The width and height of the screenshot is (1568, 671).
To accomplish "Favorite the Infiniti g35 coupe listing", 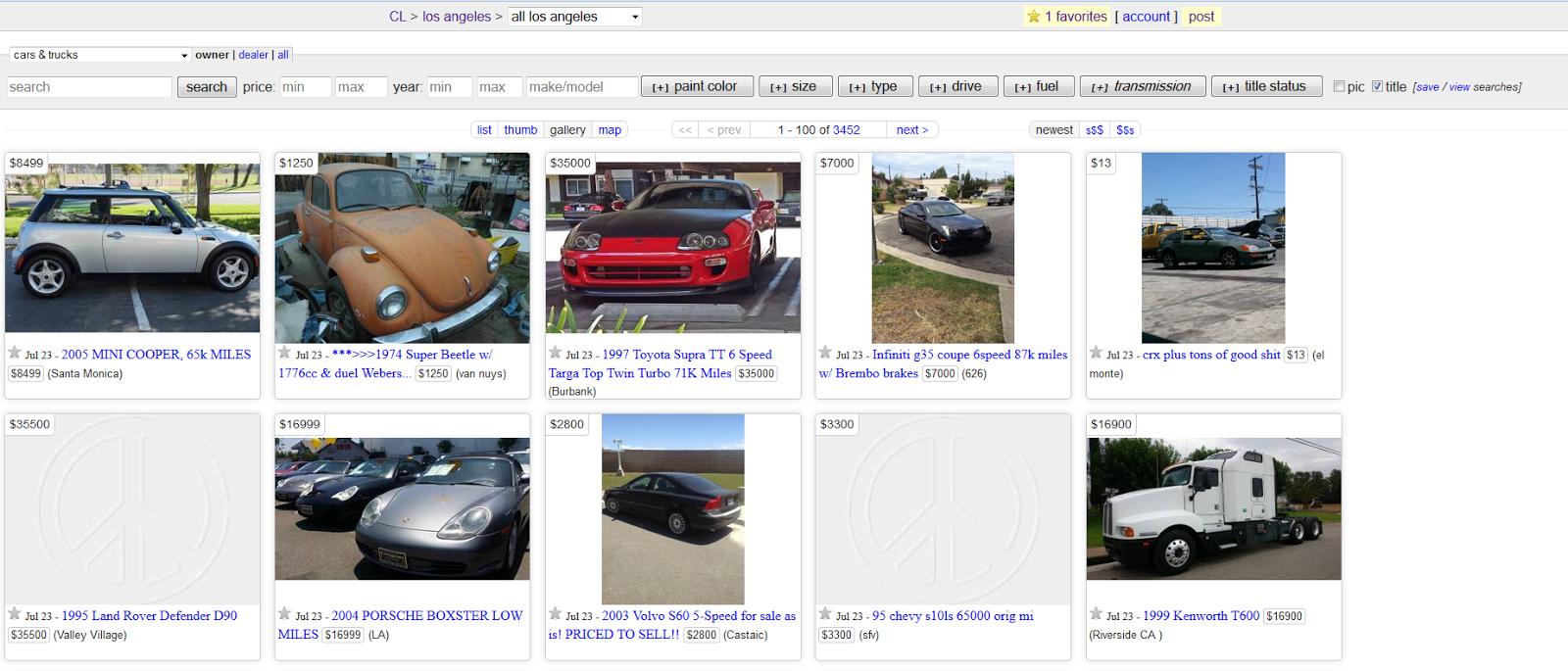I will pos(825,353).
